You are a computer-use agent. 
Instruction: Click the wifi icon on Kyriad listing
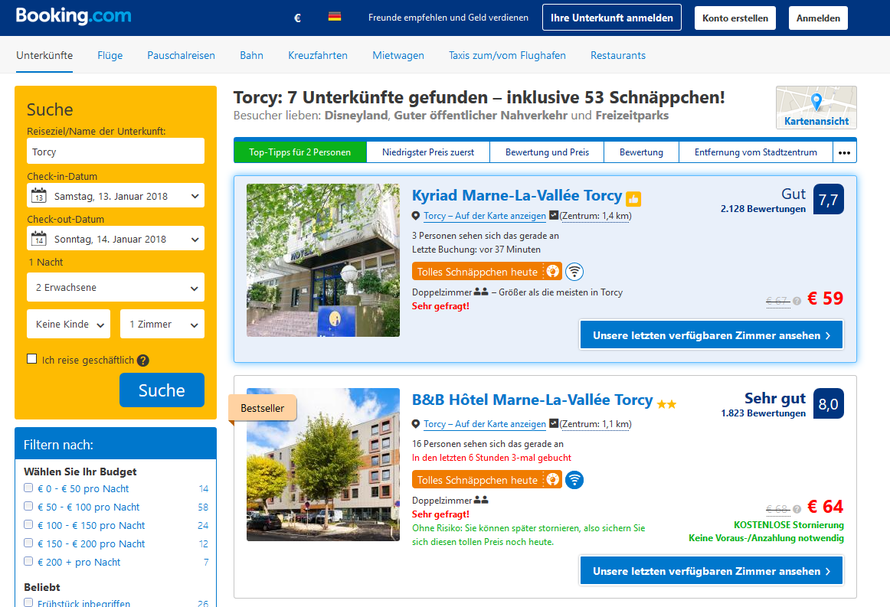[x=574, y=271]
